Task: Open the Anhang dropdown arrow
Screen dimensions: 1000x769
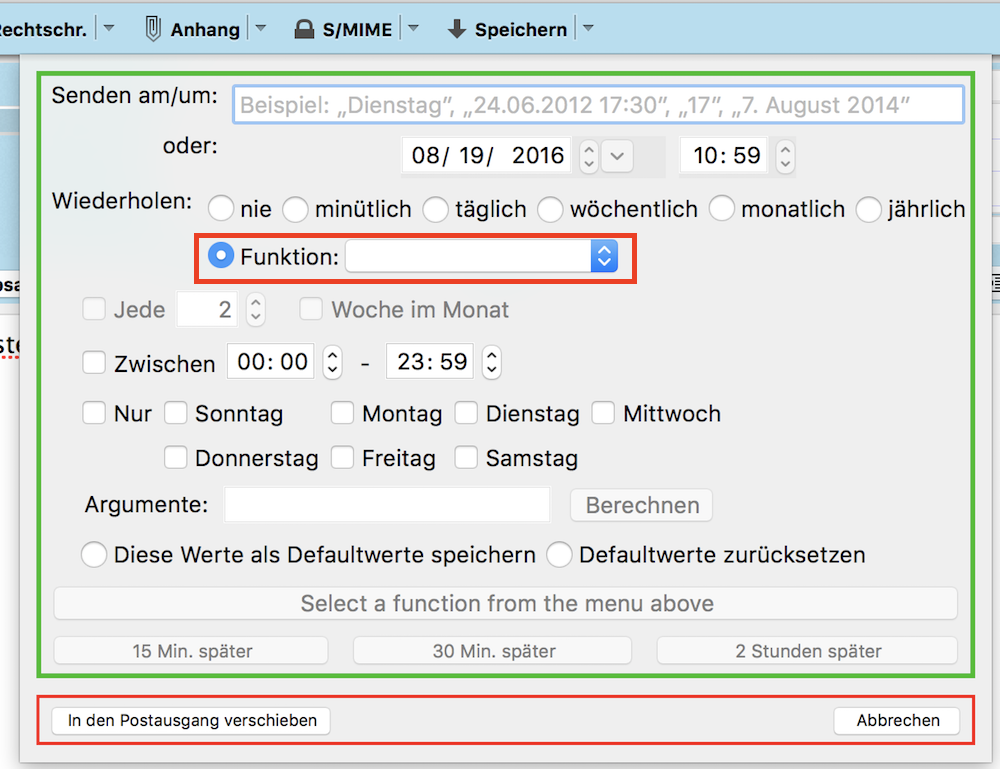Action: pyautogui.click(x=259, y=29)
